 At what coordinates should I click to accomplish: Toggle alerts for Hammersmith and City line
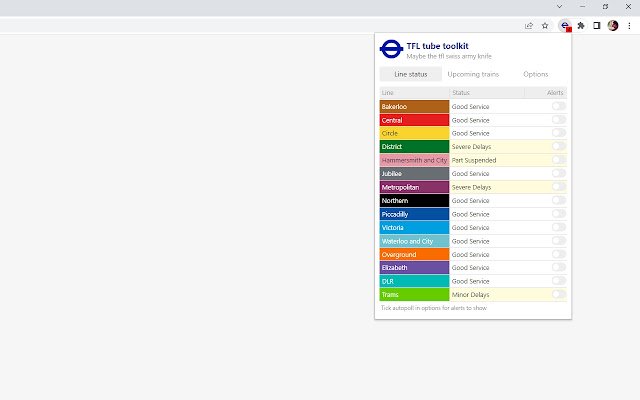point(559,160)
